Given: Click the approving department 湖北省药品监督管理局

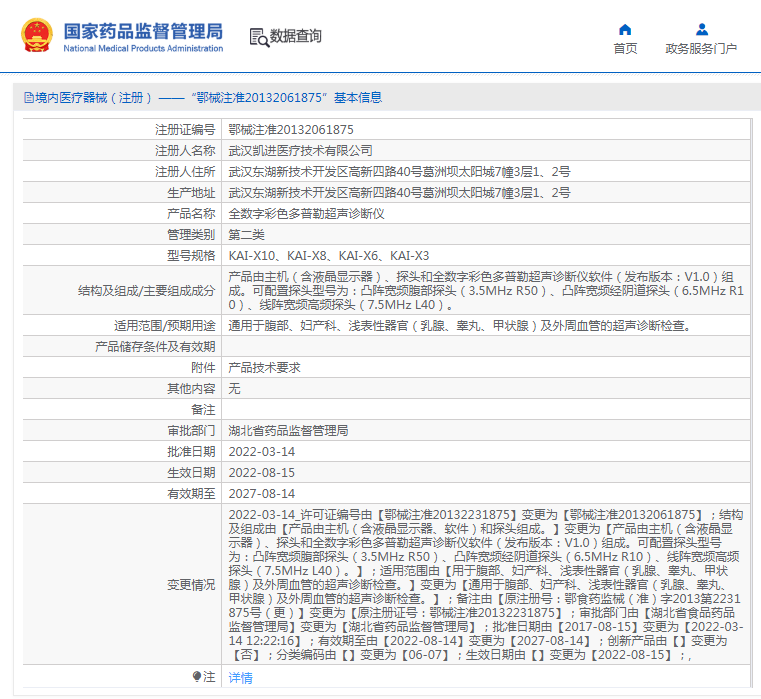Looking at the screenshot, I should (288, 430).
